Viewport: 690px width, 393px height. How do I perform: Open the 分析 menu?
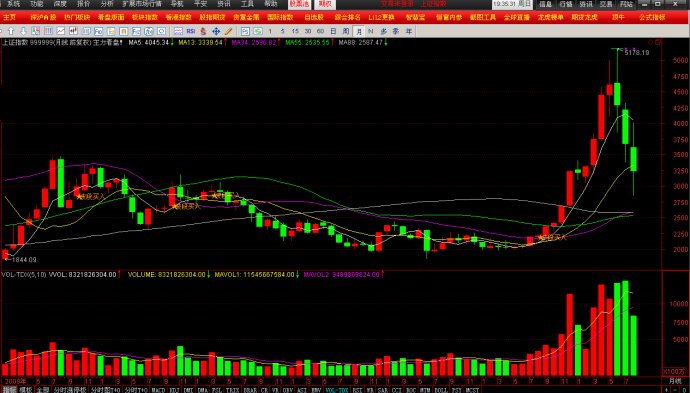106,4
